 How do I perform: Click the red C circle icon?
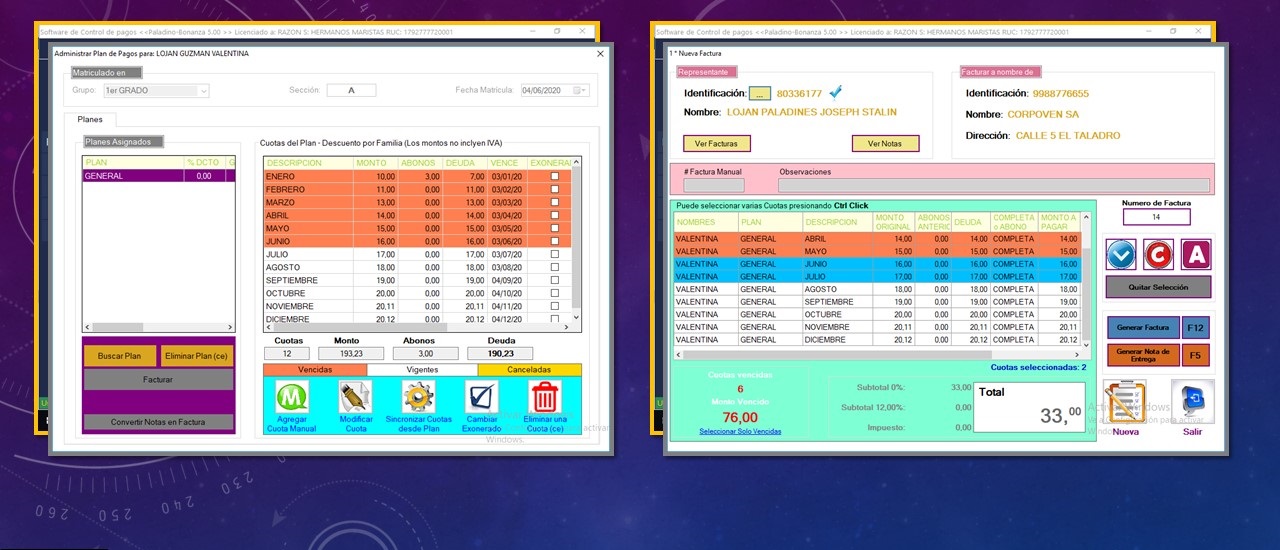[1158, 255]
